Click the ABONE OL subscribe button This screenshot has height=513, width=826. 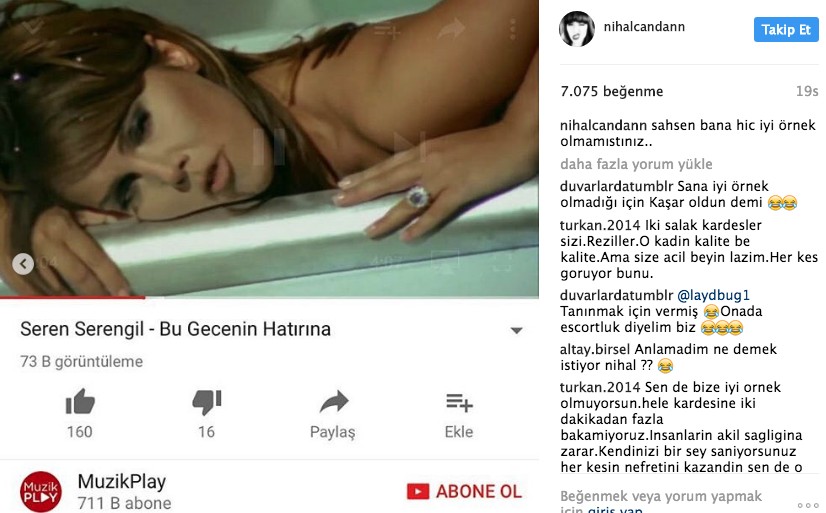coord(464,491)
